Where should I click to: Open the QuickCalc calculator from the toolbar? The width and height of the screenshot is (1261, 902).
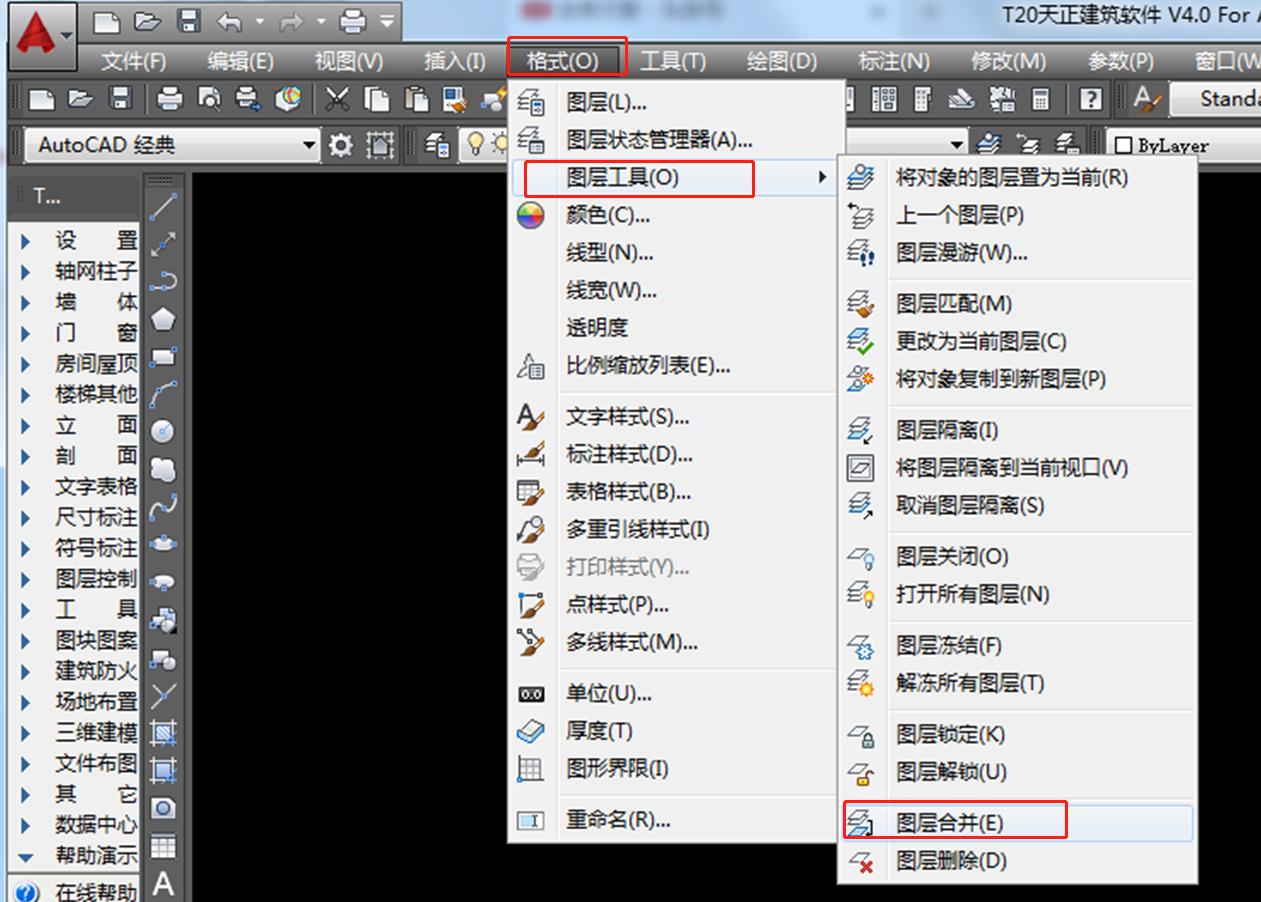(x=1040, y=98)
